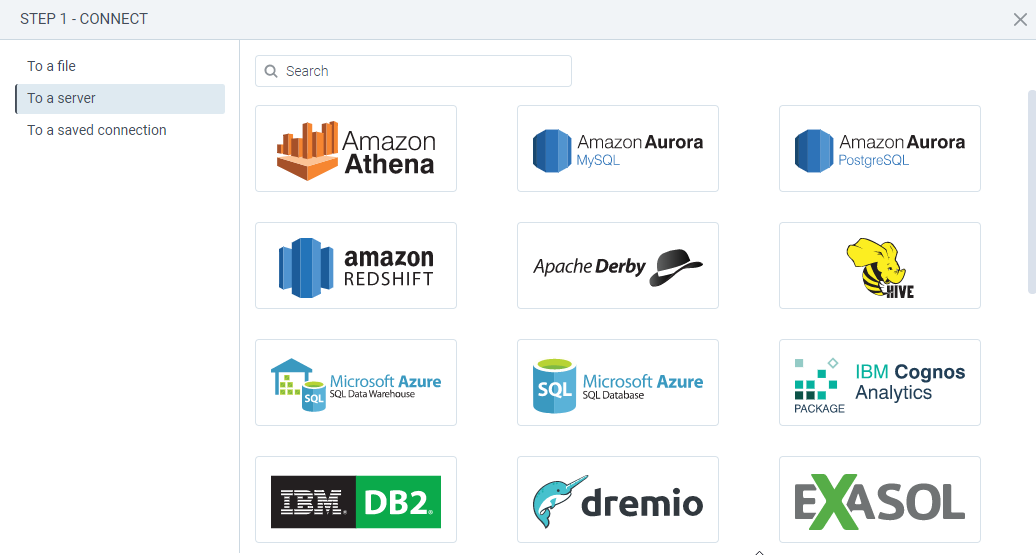This screenshot has width=1036, height=555.
Task: Switch to the 'To a file' option
Action: [52, 66]
